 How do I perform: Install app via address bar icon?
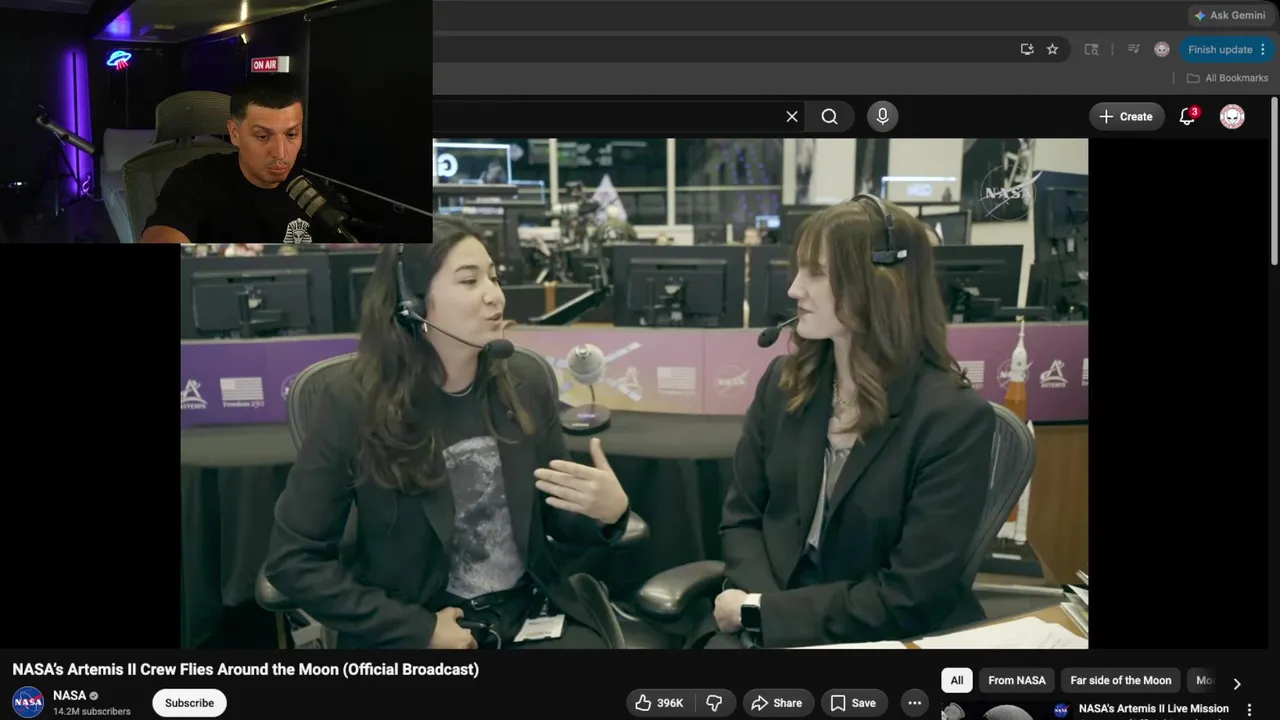pos(1027,49)
